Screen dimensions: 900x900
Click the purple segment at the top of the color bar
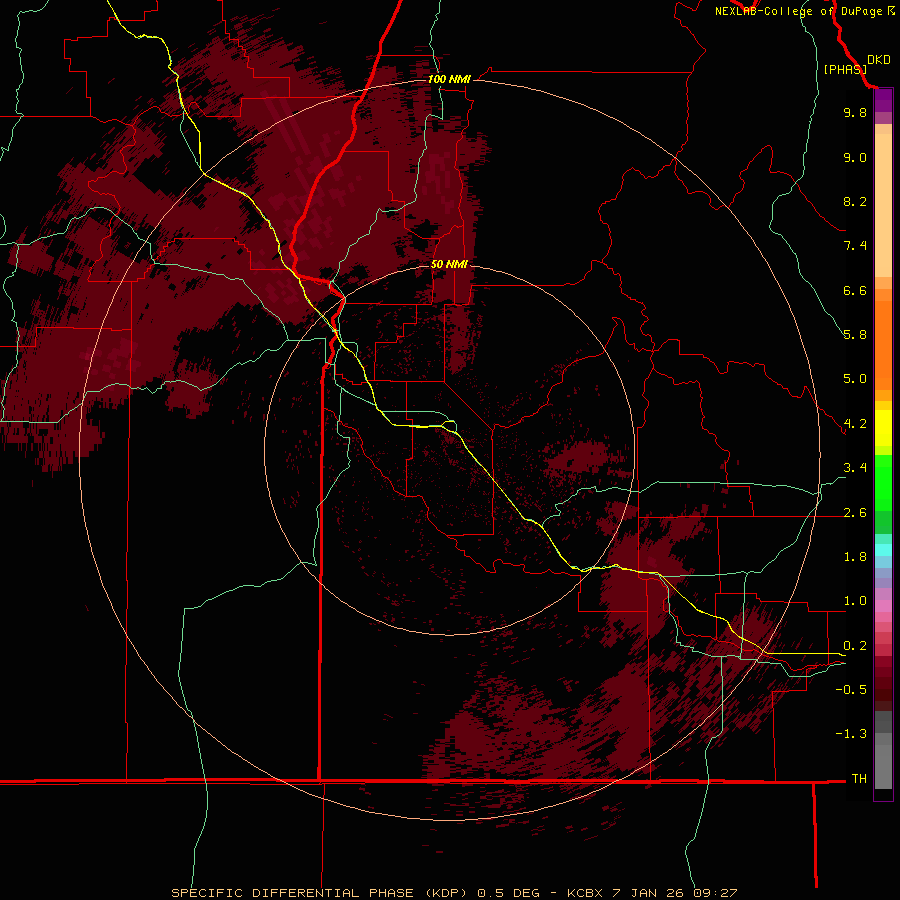pyautogui.click(x=883, y=100)
